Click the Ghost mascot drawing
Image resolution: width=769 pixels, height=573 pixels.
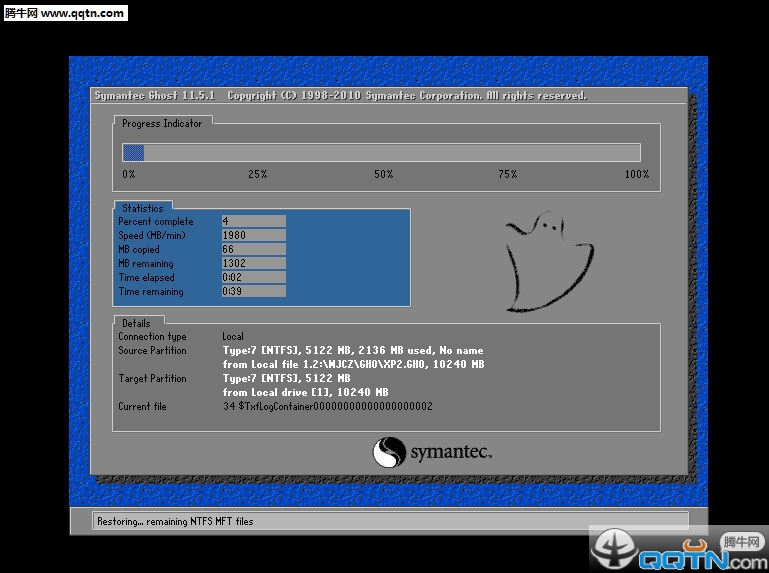(x=549, y=262)
